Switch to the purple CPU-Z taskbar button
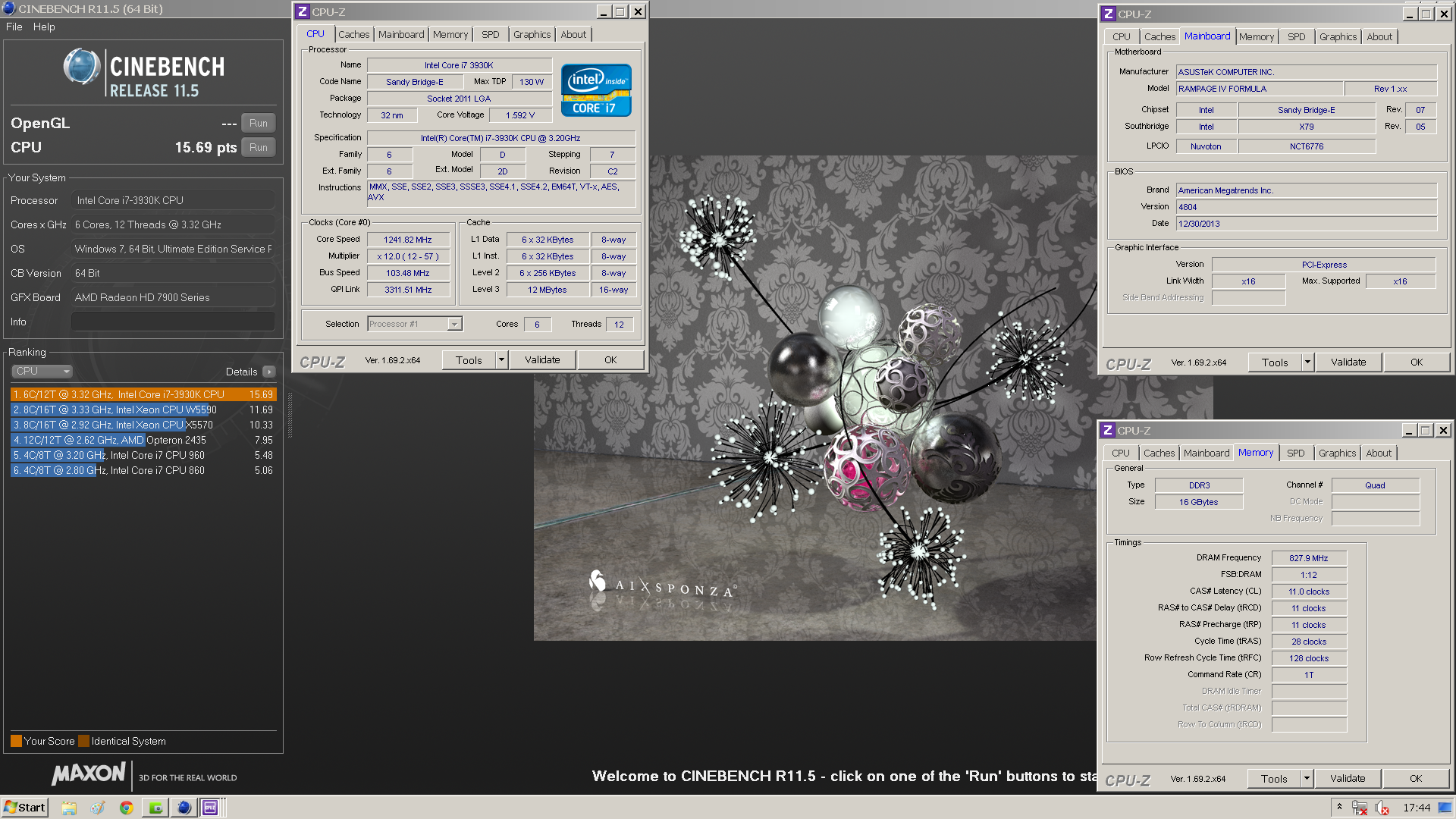Image resolution: width=1456 pixels, height=819 pixels. pyautogui.click(x=211, y=808)
